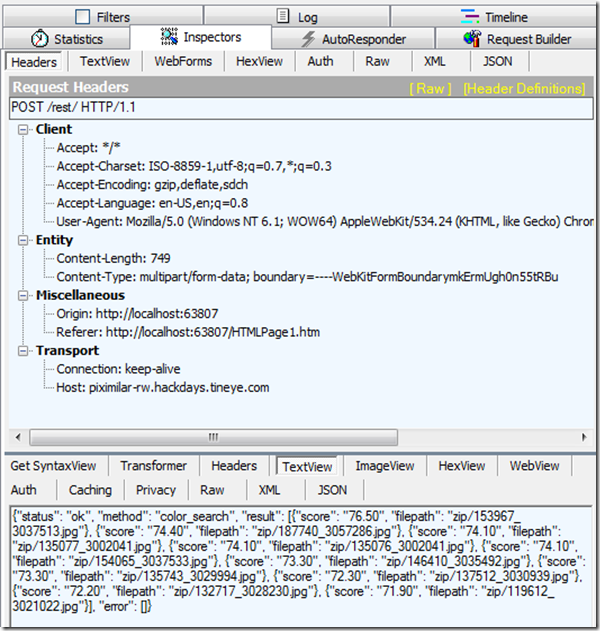Click the horizontal scrollbar right arrow

584,437
